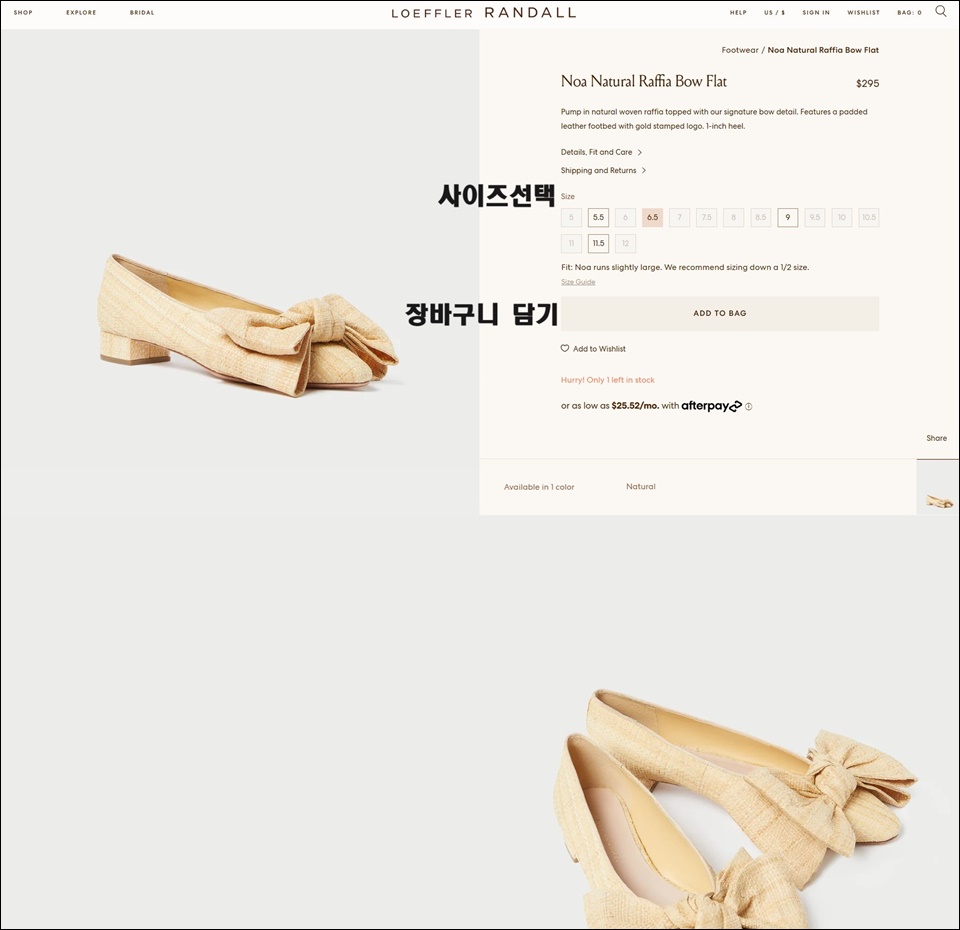Select size 7

click(x=680, y=217)
